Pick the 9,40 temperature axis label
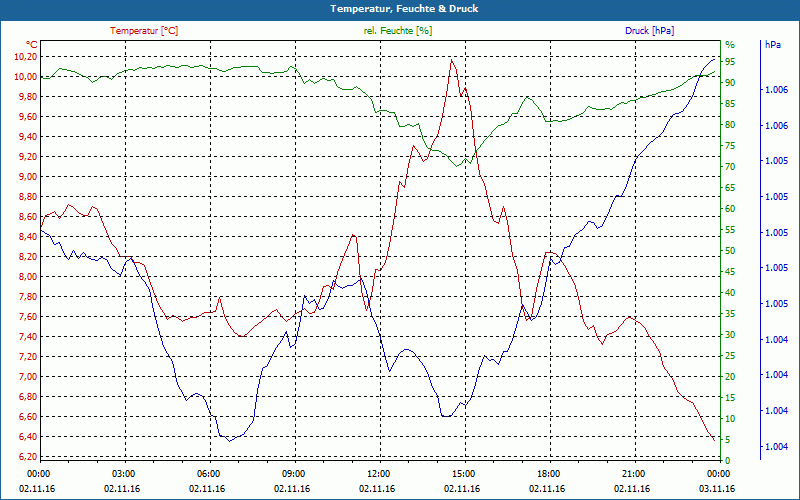The image size is (800, 500). click(28, 137)
